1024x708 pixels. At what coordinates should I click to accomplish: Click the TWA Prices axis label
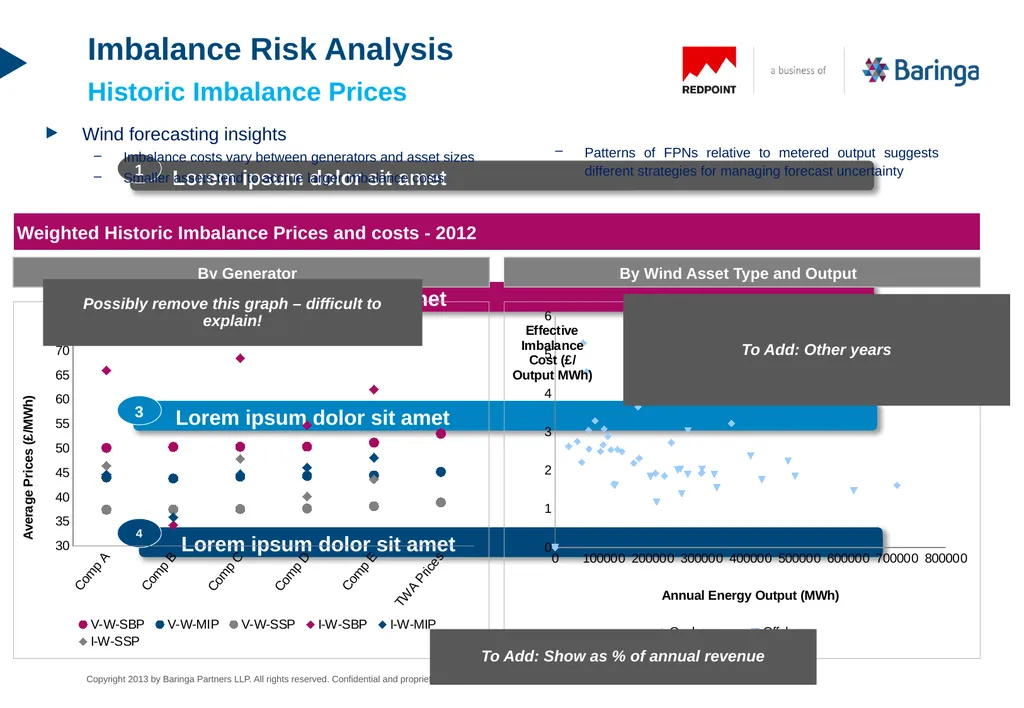pos(419,579)
